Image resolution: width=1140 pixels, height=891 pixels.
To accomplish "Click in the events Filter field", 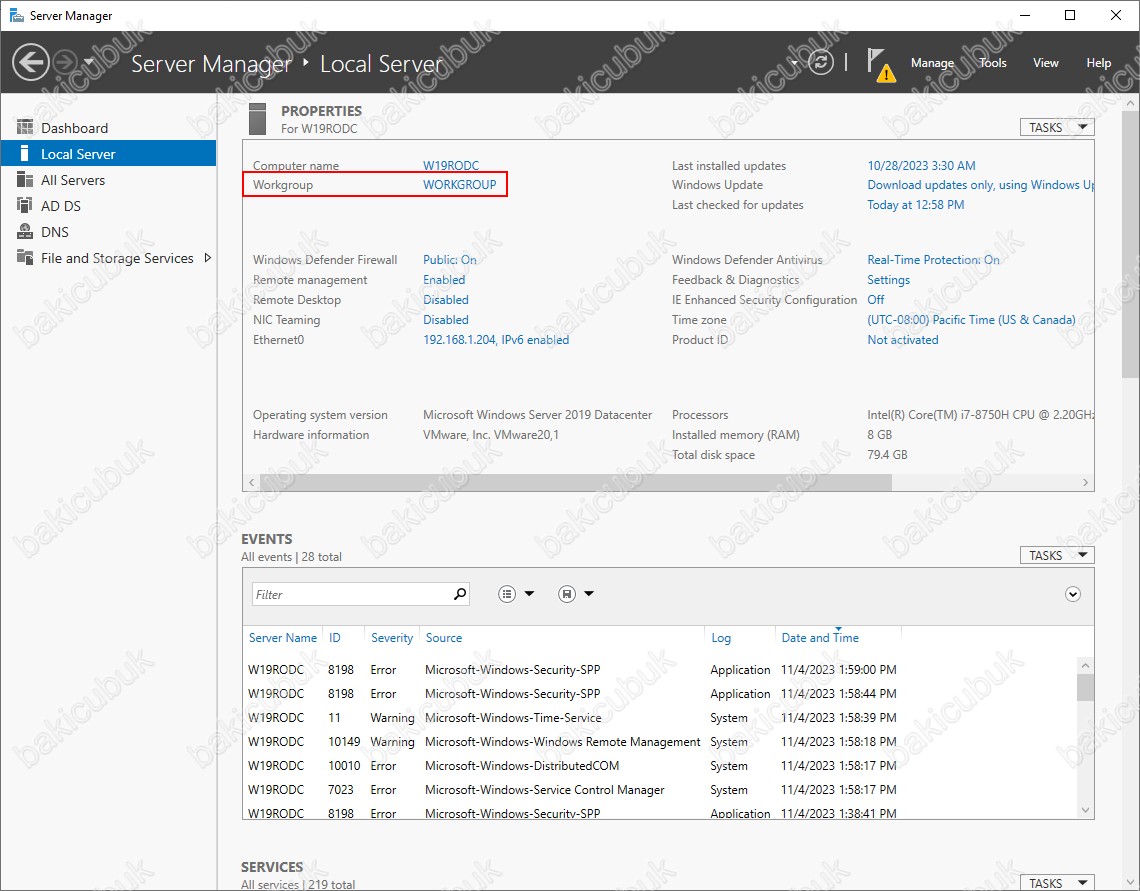I will point(351,594).
